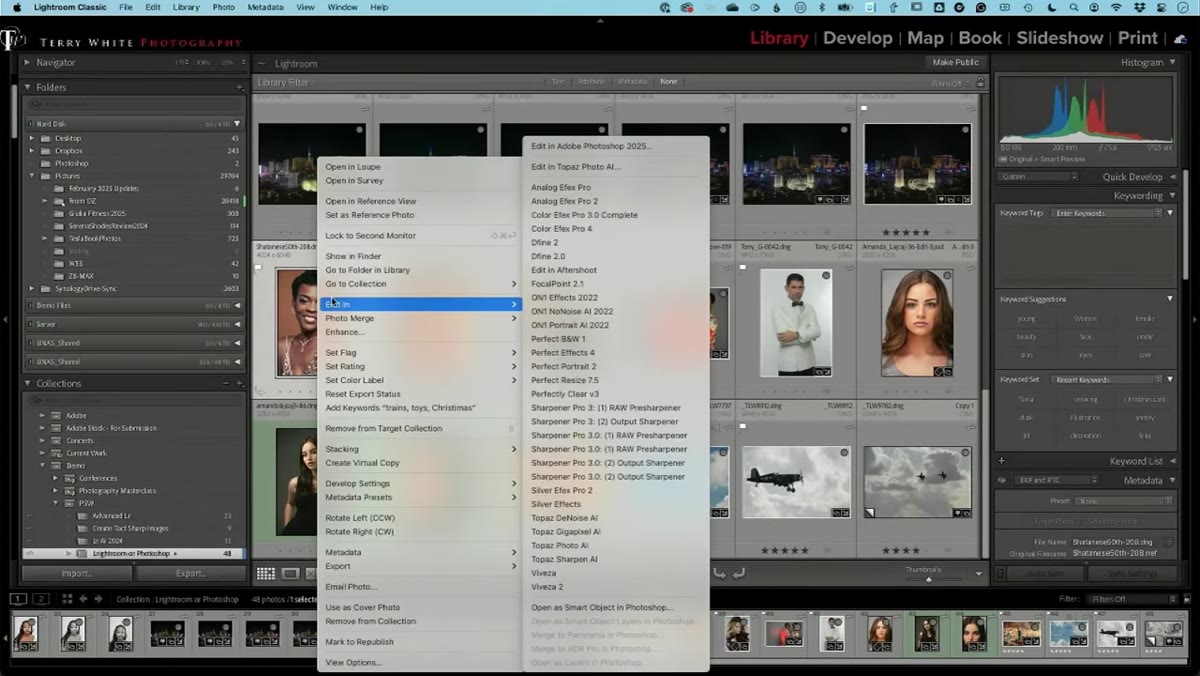1200x676 pixels.
Task: Open Keyword Set dropdown Recent Keywords
Action: [x=1106, y=380]
